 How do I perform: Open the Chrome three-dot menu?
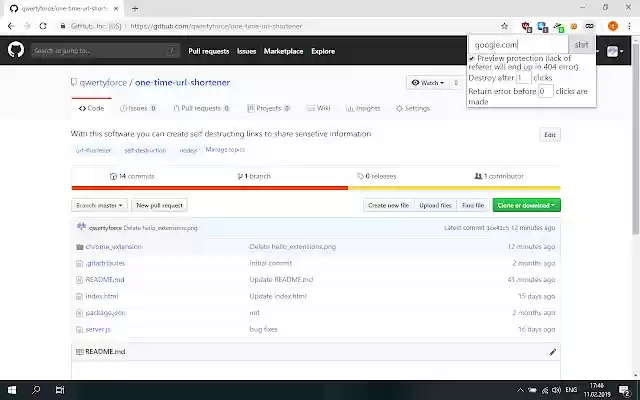click(x=629, y=26)
